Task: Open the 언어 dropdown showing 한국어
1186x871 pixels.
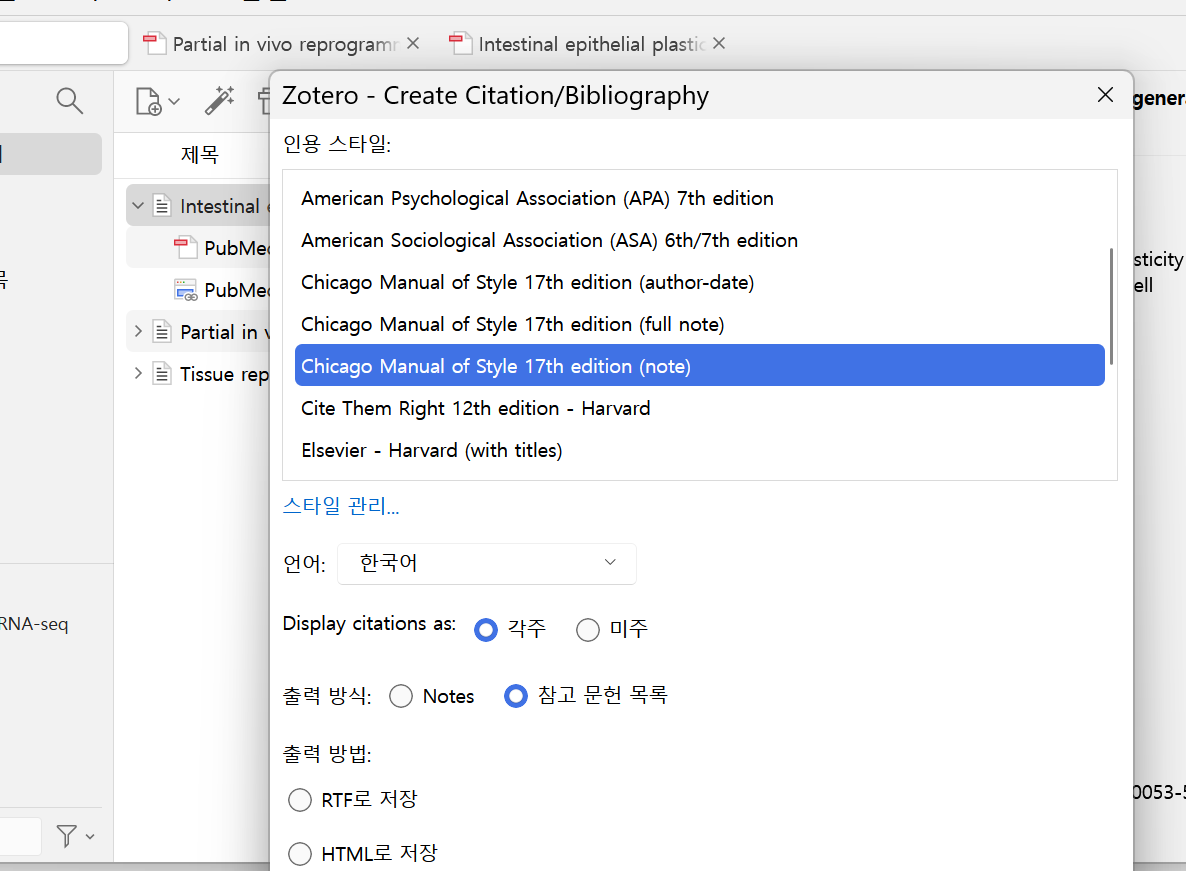Action: click(486, 563)
